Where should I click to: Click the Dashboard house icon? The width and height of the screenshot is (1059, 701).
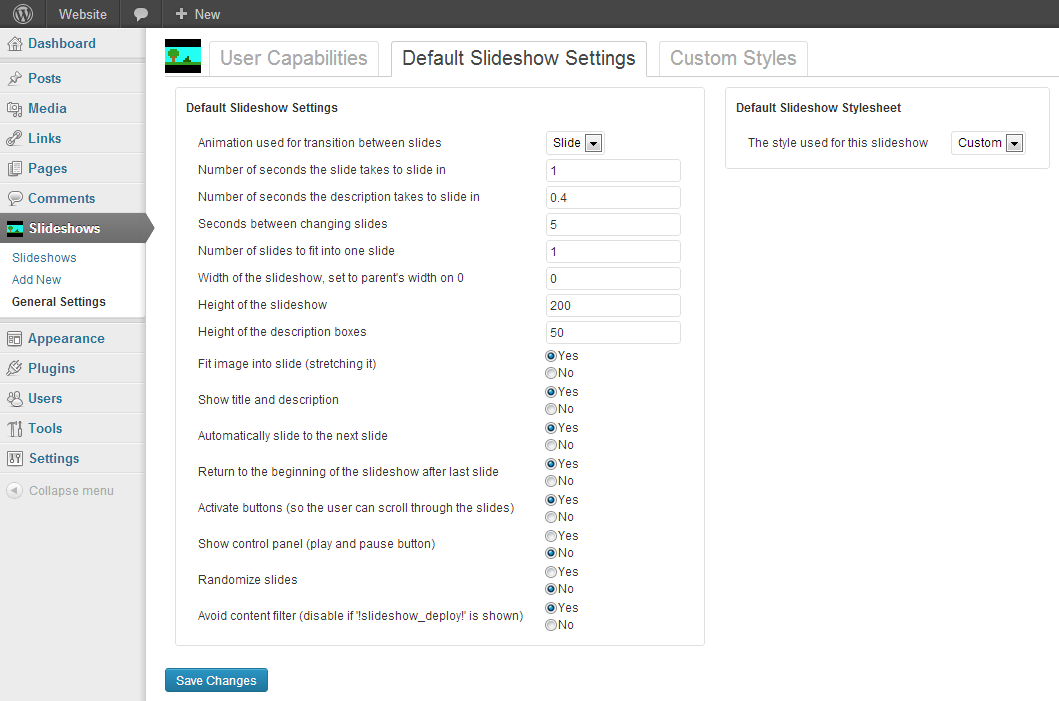(14, 44)
